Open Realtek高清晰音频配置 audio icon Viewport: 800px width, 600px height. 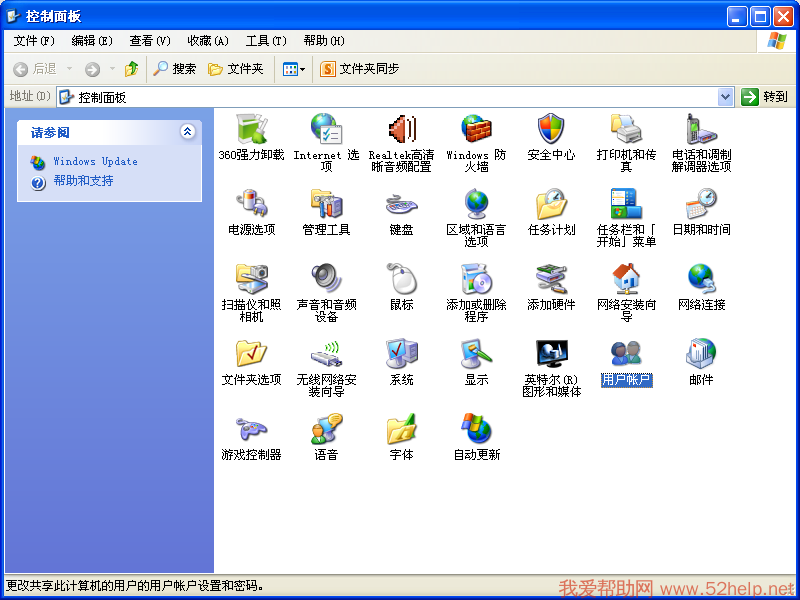point(401,130)
